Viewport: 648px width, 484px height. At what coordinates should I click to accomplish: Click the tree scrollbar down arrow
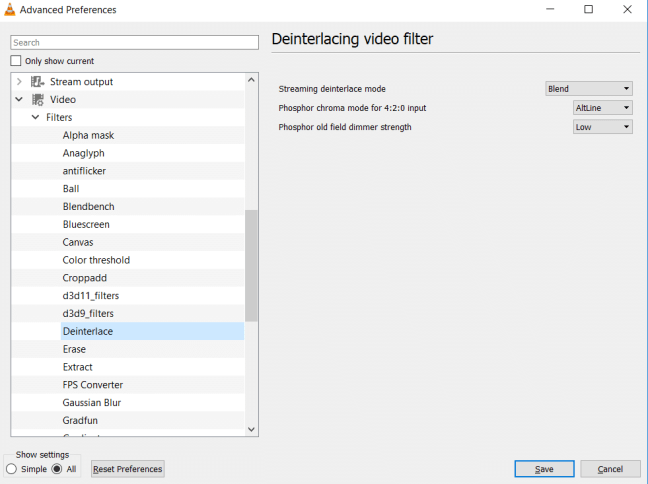click(251, 429)
